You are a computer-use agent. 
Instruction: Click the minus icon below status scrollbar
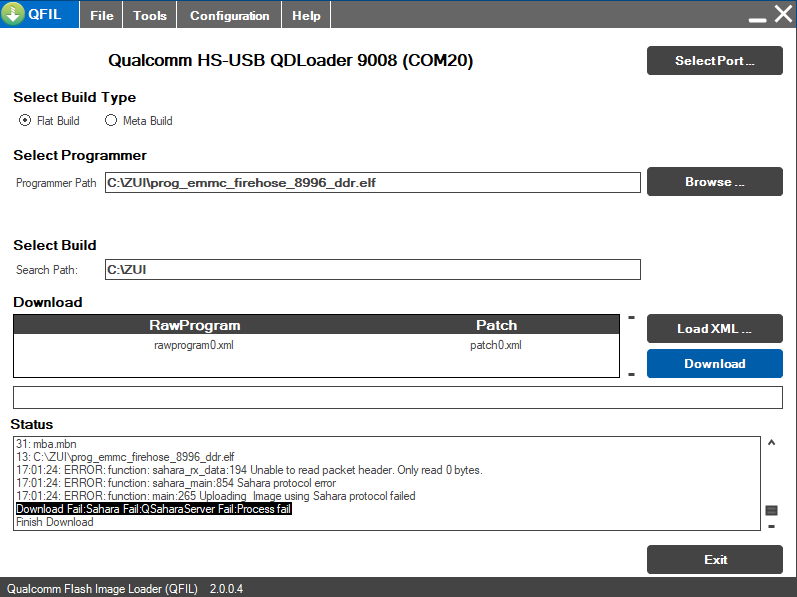tap(771, 526)
